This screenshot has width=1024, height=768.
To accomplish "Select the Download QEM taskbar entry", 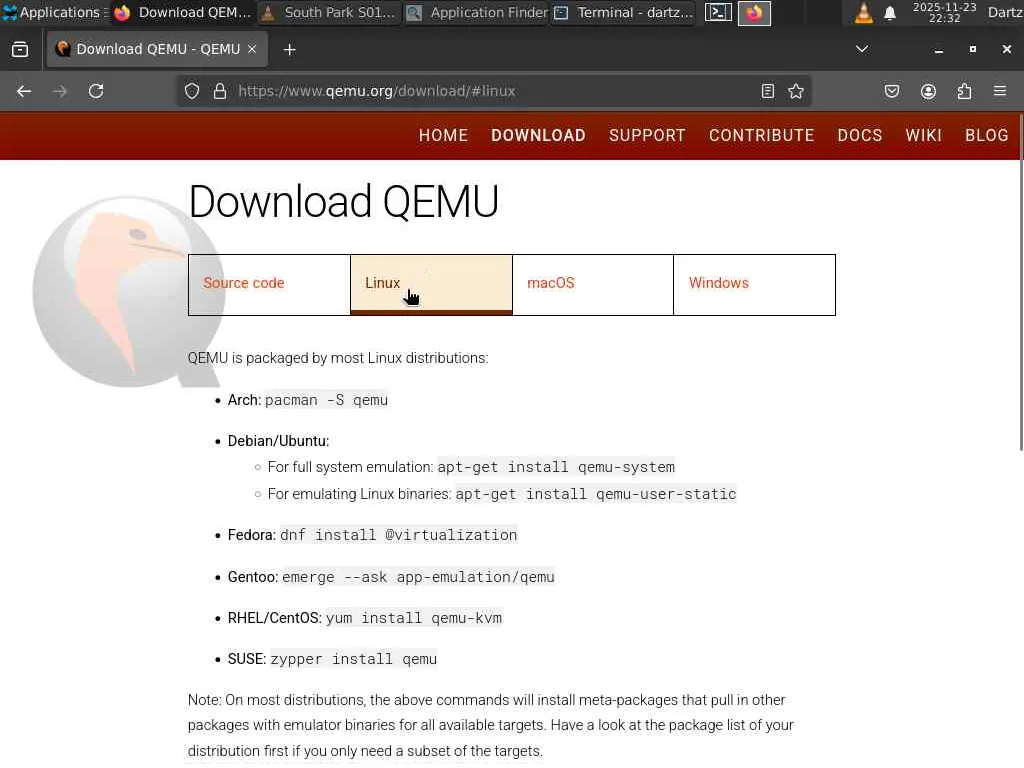I will (x=183, y=12).
